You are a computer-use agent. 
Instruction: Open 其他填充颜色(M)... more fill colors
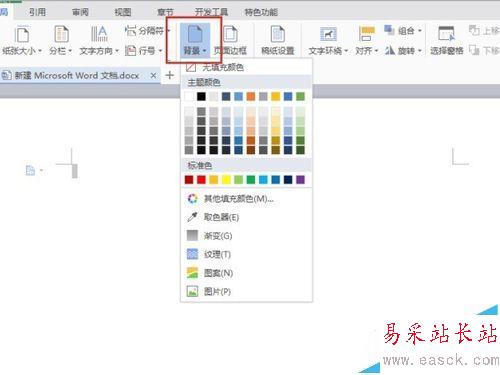[x=246, y=199]
